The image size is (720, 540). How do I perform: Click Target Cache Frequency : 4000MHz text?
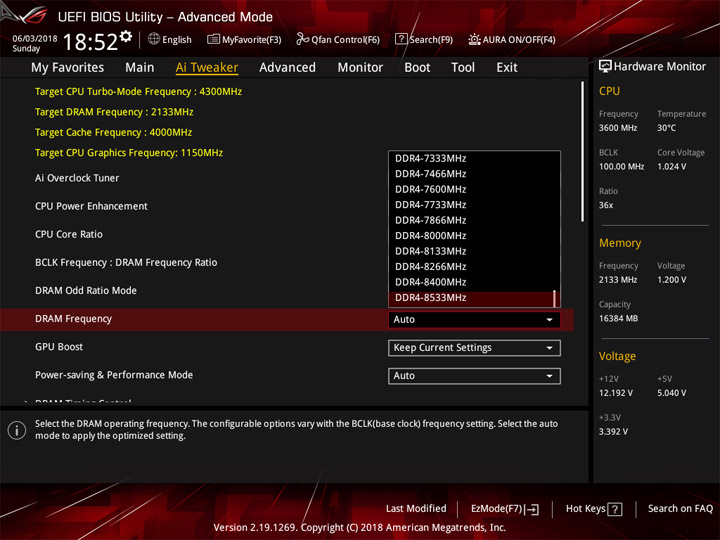pyautogui.click(x=113, y=133)
